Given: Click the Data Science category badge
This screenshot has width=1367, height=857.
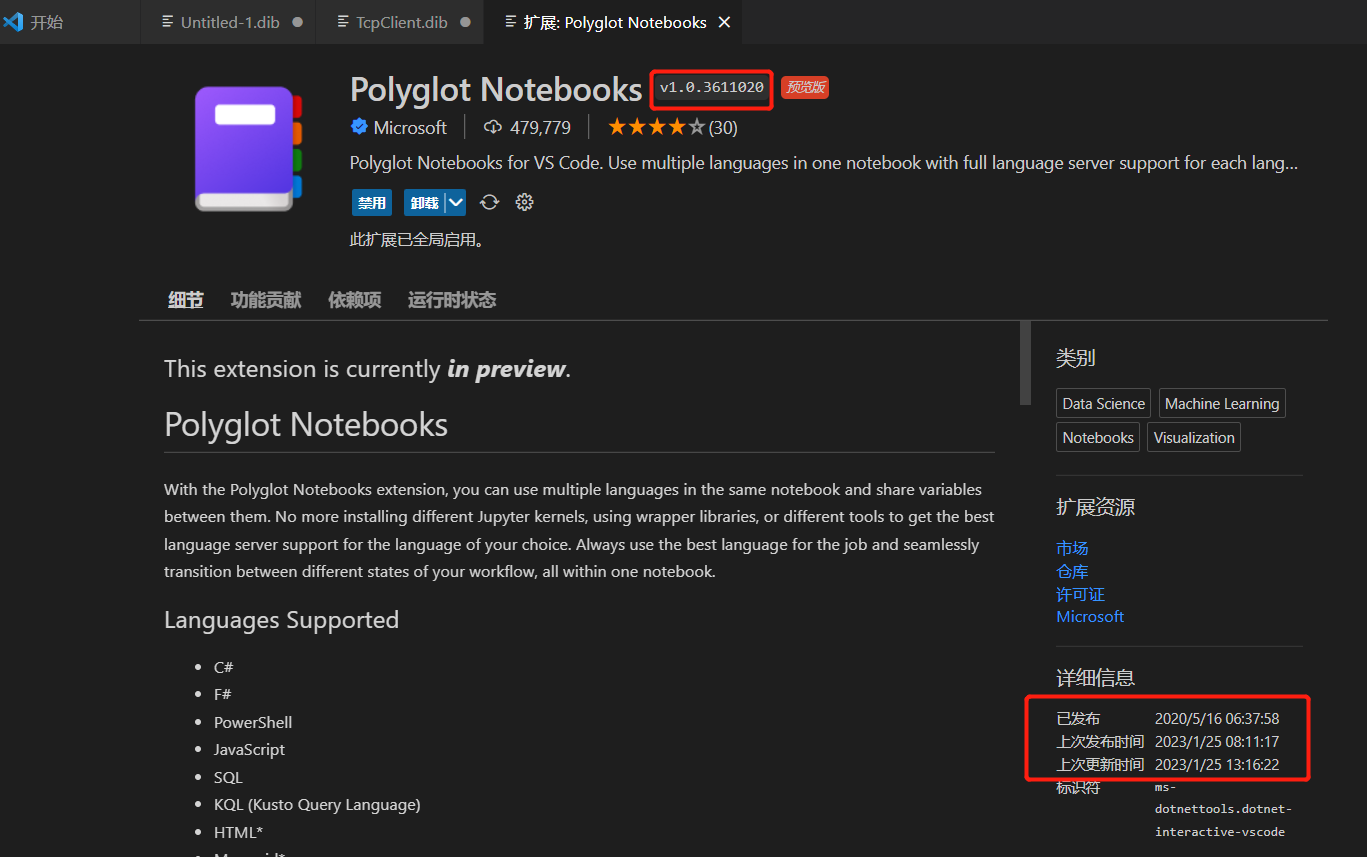Looking at the screenshot, I should 1102,403.
